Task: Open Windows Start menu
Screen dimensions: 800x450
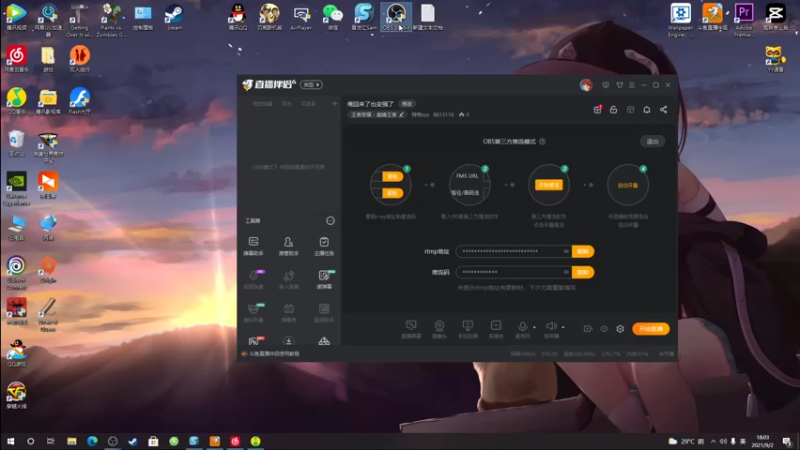Action: 10,441
